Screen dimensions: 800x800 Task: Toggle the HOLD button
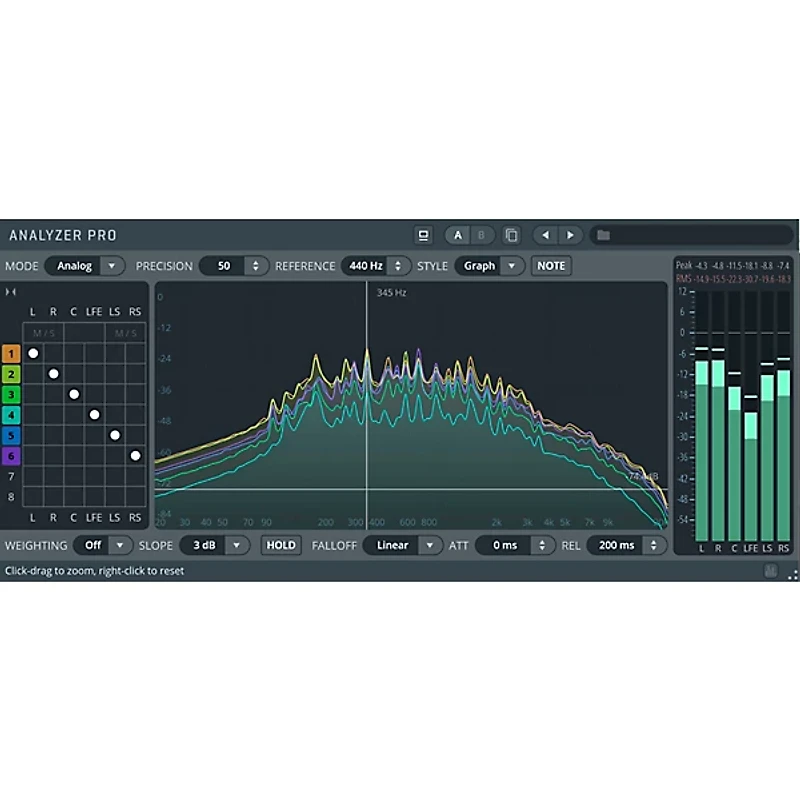click(x=281, y=545)
